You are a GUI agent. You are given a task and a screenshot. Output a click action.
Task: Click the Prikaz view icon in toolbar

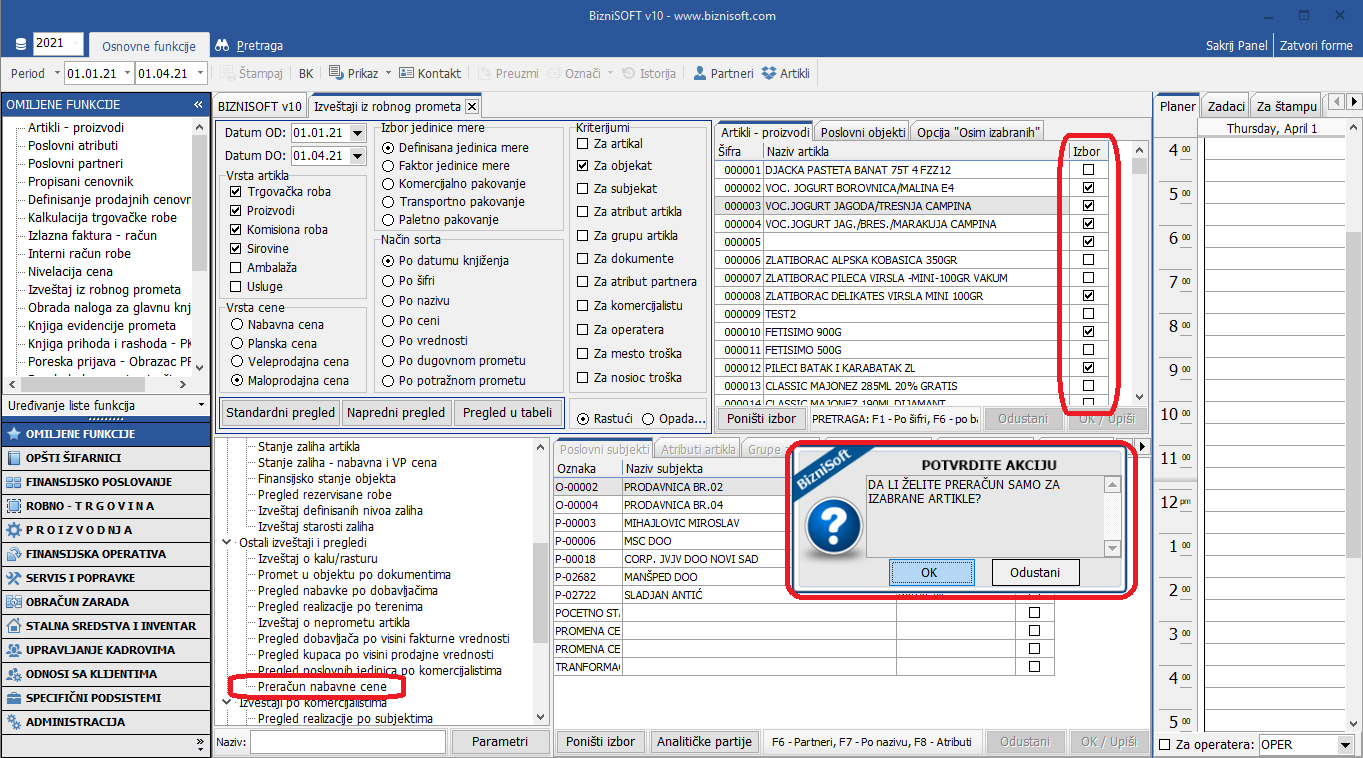(x=334, y=73)
